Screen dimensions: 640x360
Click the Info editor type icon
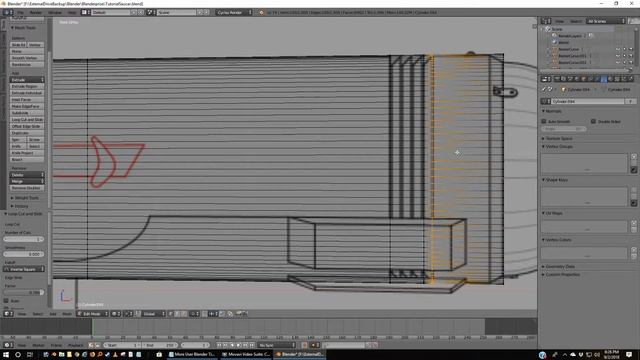click(8, 12)
